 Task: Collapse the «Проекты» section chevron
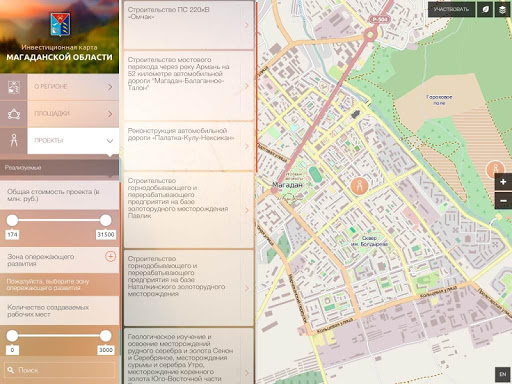110,141
